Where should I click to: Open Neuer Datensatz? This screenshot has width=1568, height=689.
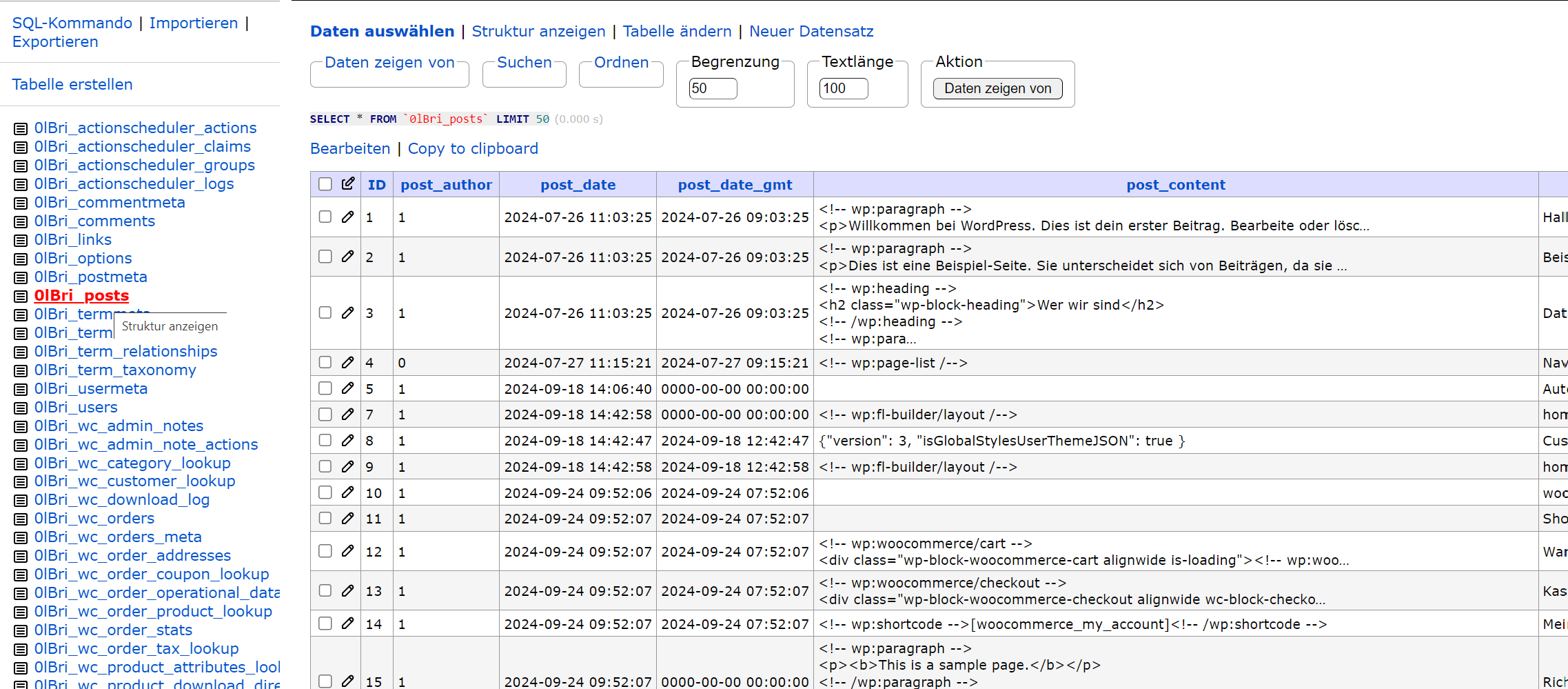[x=811, y=31]
